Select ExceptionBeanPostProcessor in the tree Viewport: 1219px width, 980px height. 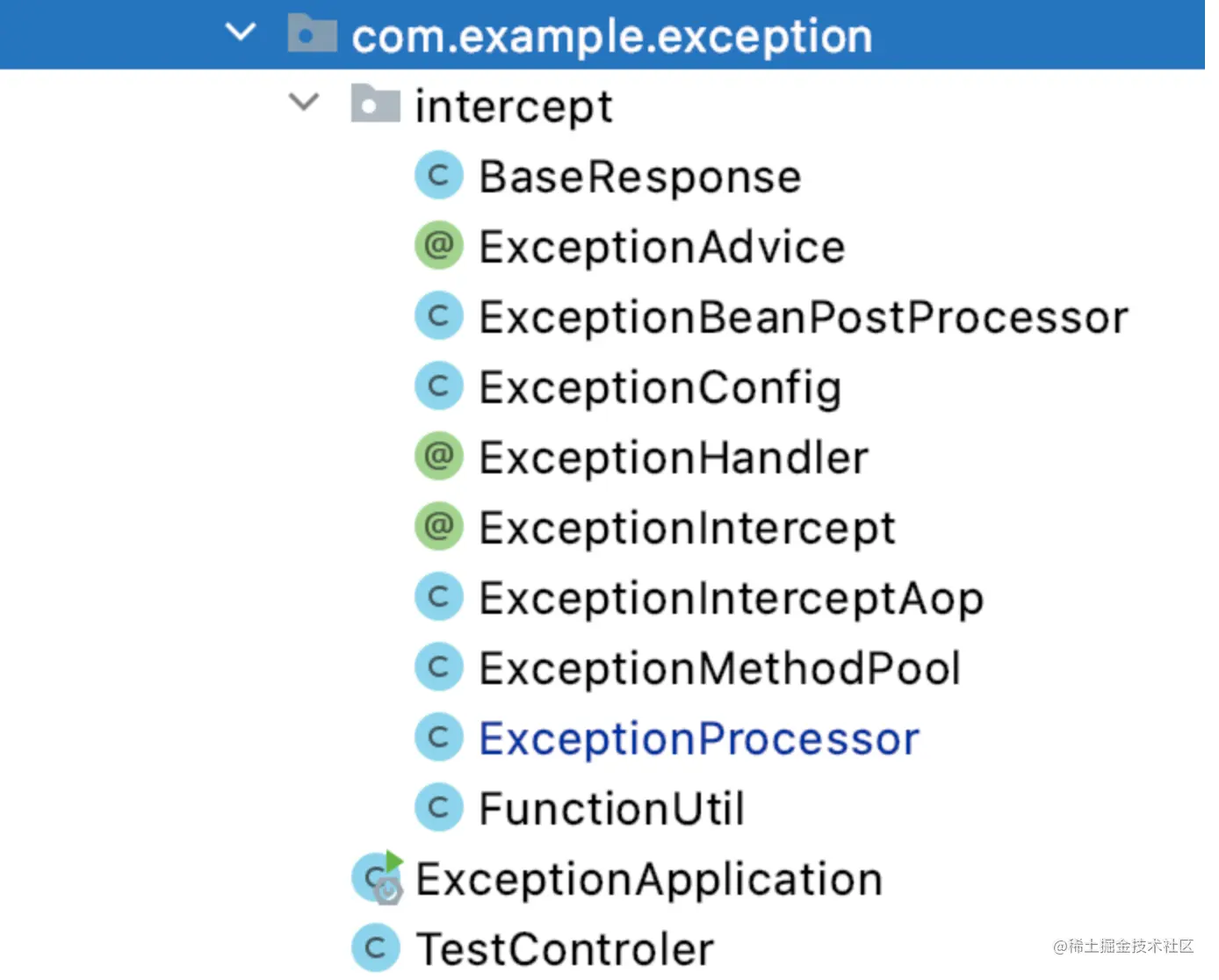pos(803,317)
